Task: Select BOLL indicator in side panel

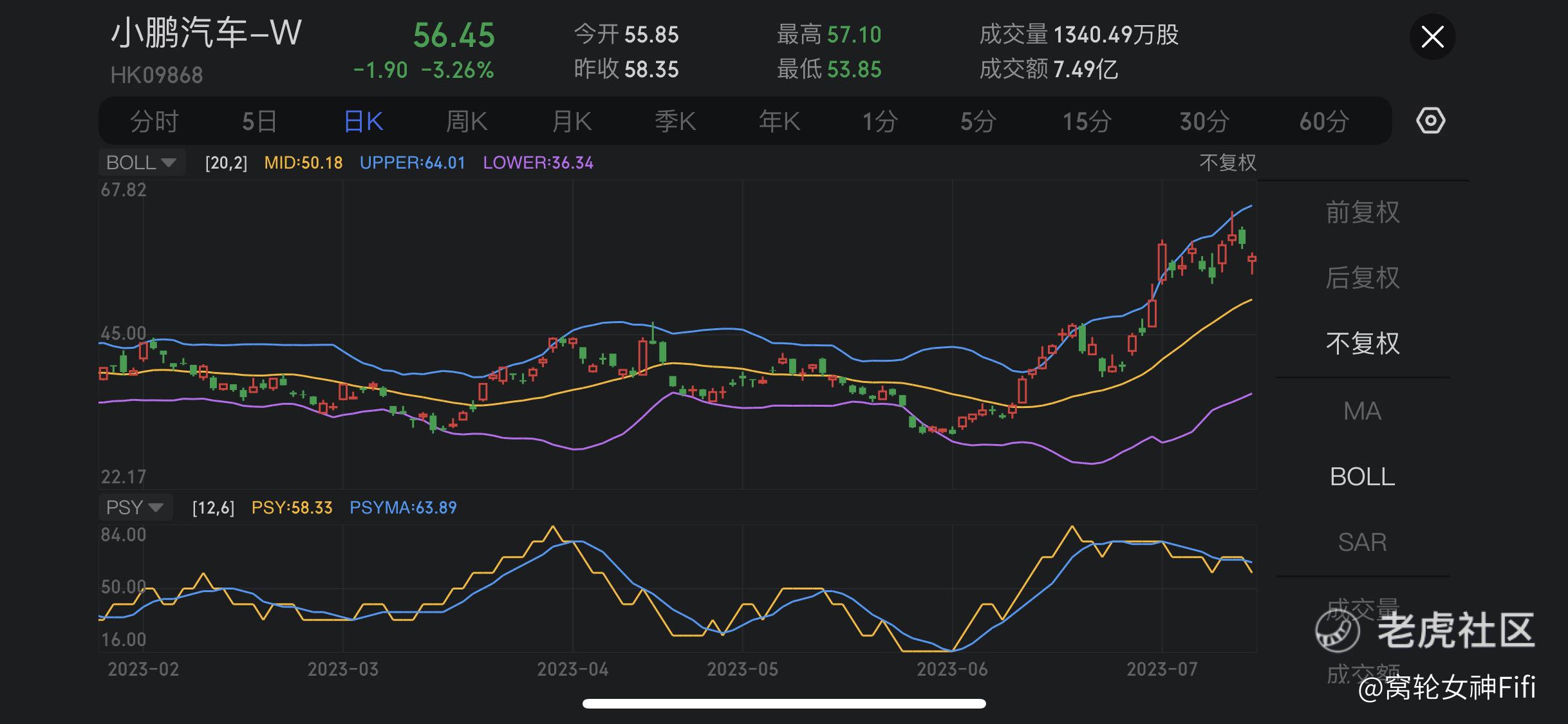Action: coord(1362,477)
